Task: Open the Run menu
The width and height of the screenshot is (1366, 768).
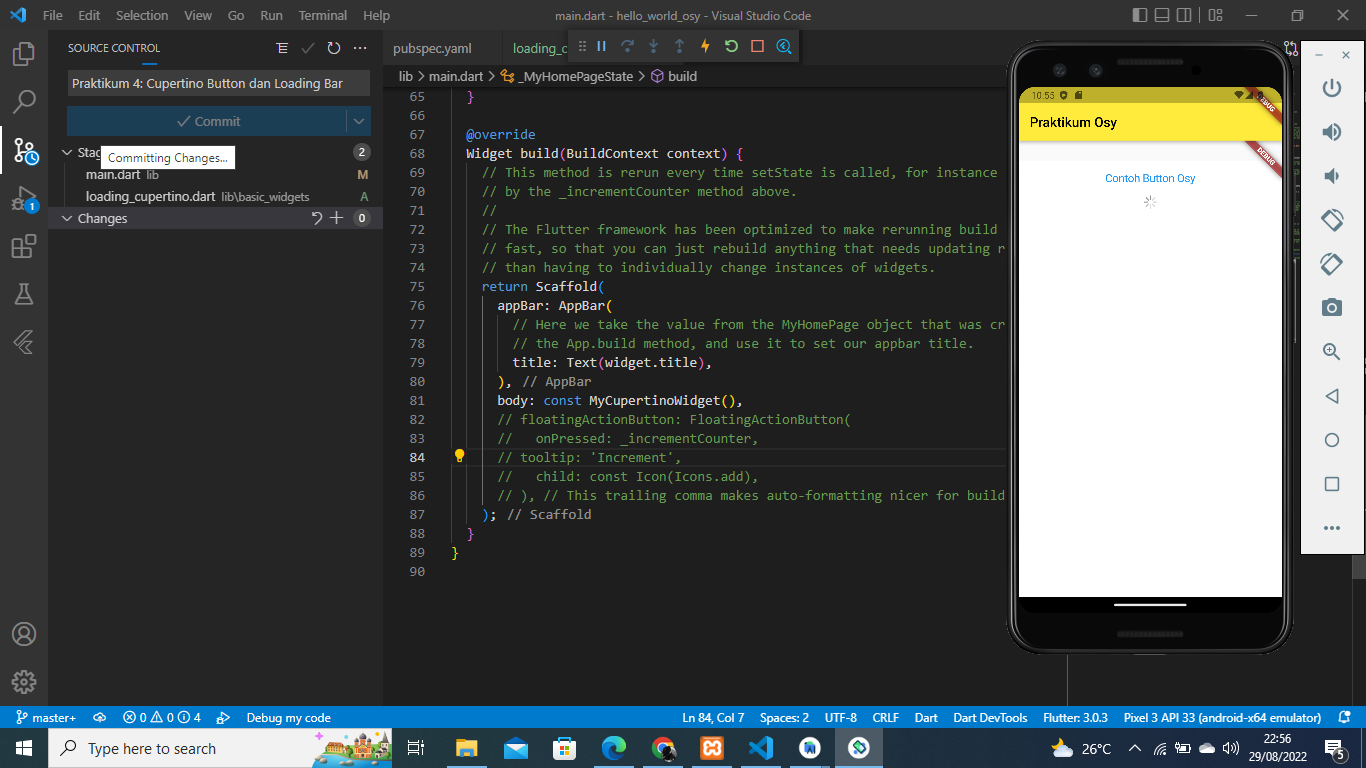Action: click(x=270, y=15)
